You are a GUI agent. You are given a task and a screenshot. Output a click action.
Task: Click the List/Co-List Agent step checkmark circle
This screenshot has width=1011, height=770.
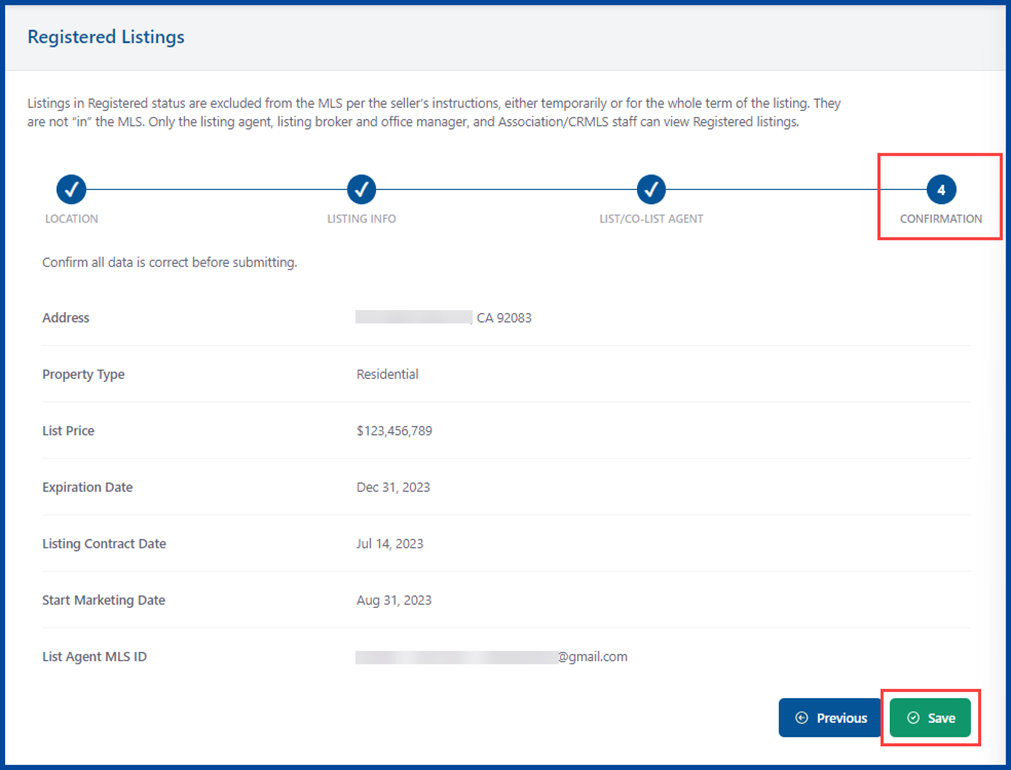point(651,188)
